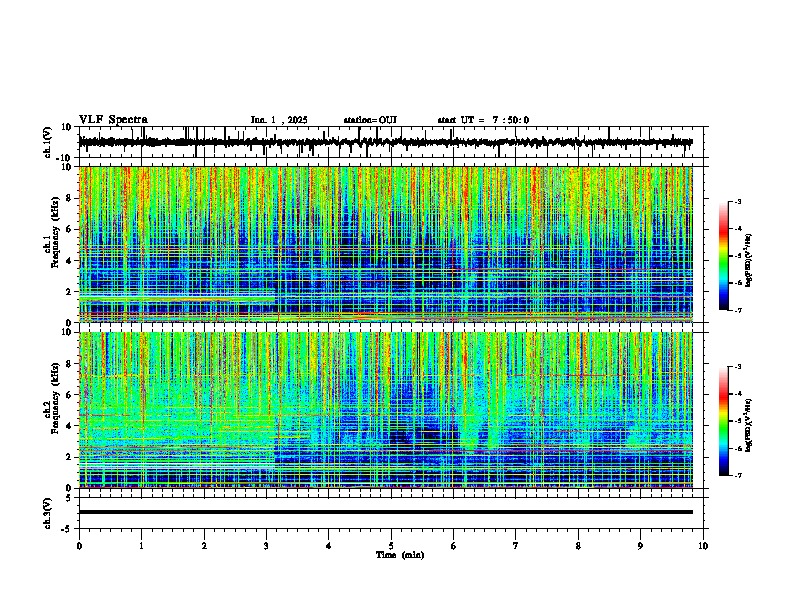This screenshot has width=792, height=612.
Task: Click time axis tick label "3"
Action: (266, 546)
